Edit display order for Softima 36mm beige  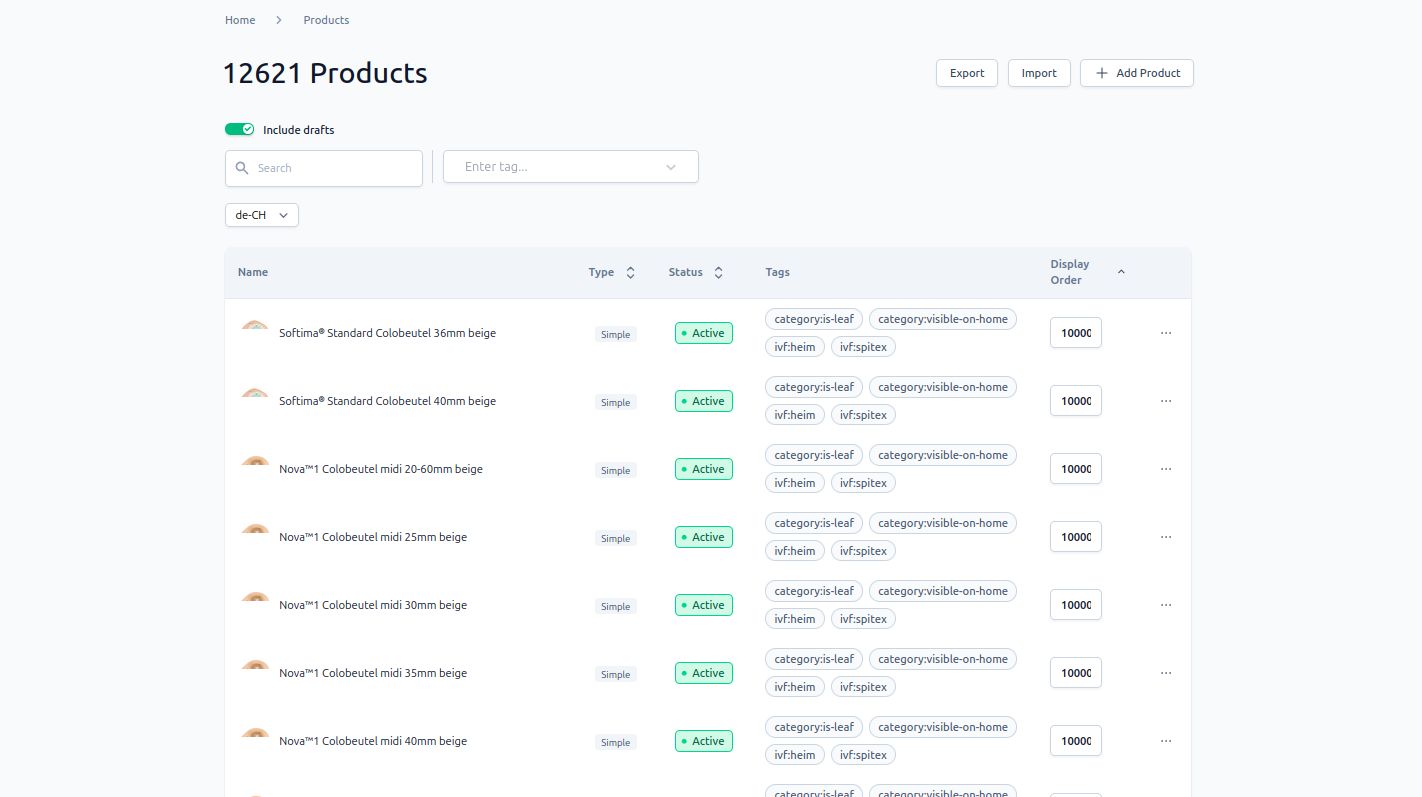(1076, 333)
